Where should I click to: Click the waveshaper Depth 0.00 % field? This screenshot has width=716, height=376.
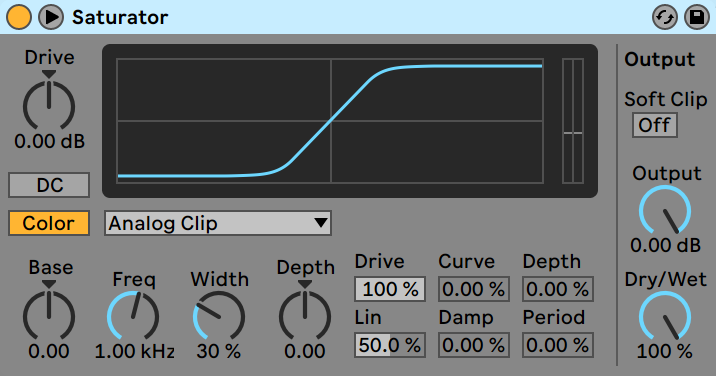click(558, 289)
